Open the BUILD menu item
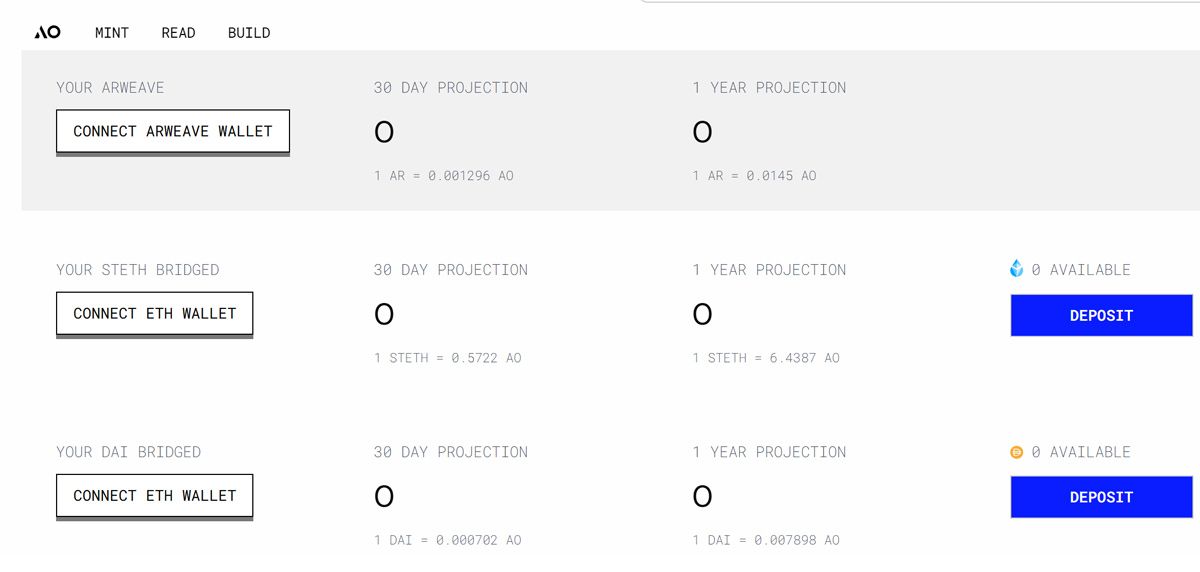Viewport: 1200px width, 572px height. click(249, 33)
